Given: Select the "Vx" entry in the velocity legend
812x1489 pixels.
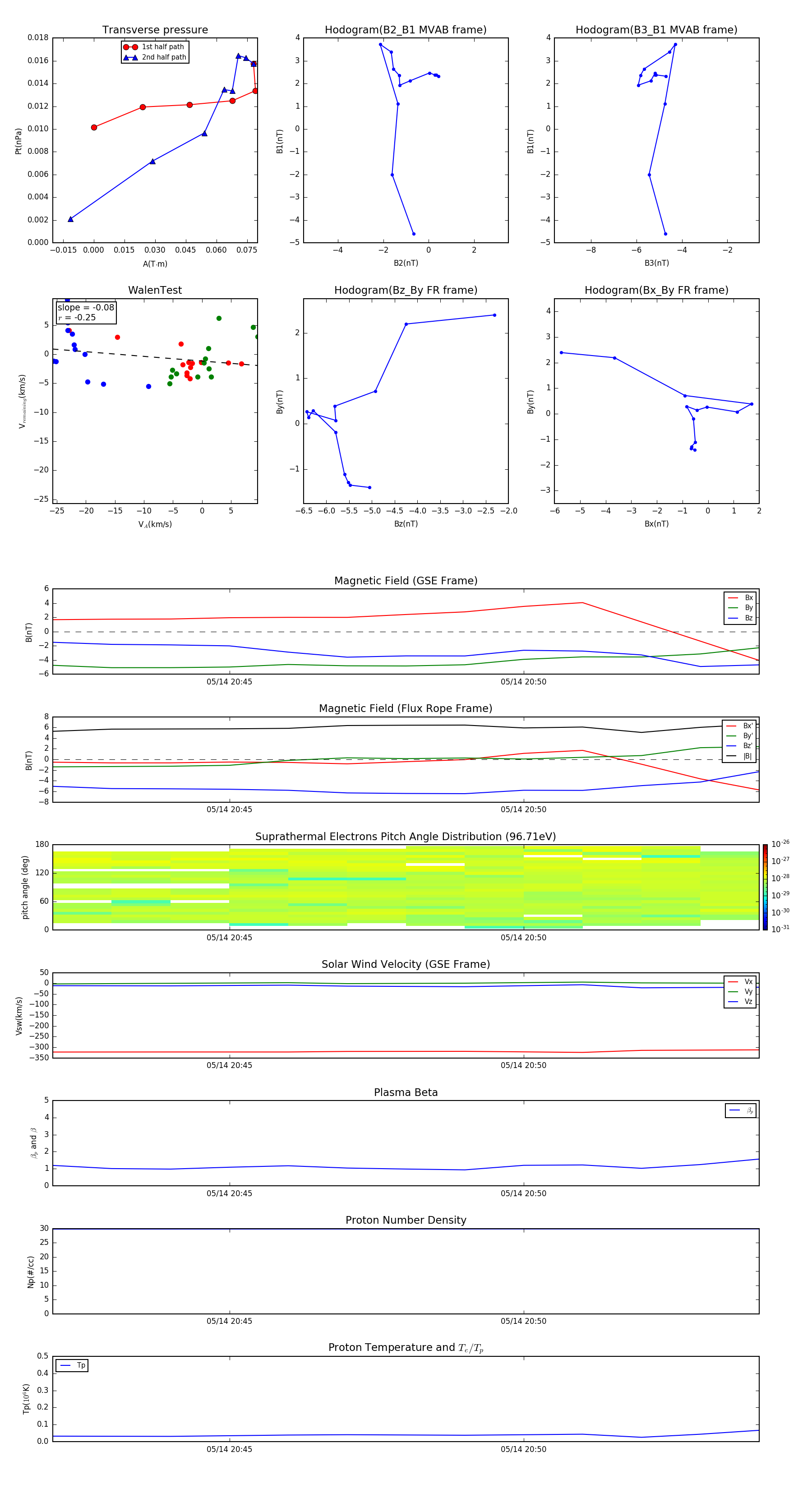Looking at the screenshot, I should (740, 981).
